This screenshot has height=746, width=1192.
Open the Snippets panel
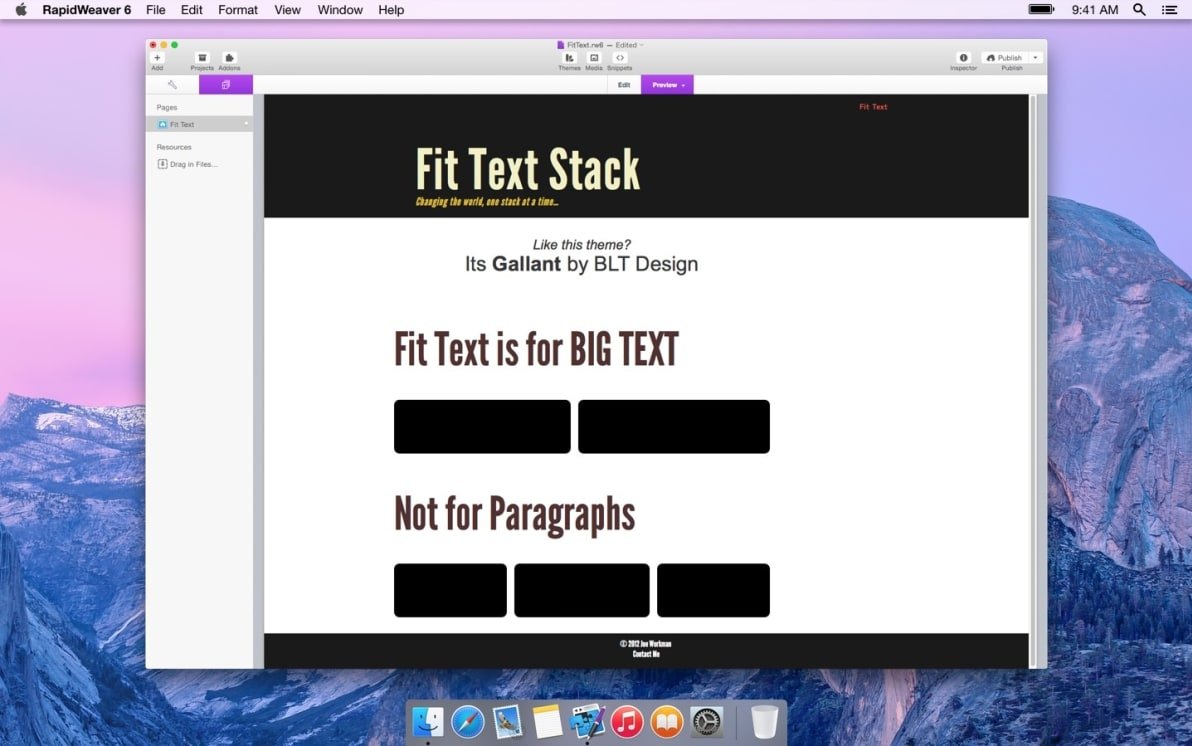pyautogui.click(x=620, y=60)
